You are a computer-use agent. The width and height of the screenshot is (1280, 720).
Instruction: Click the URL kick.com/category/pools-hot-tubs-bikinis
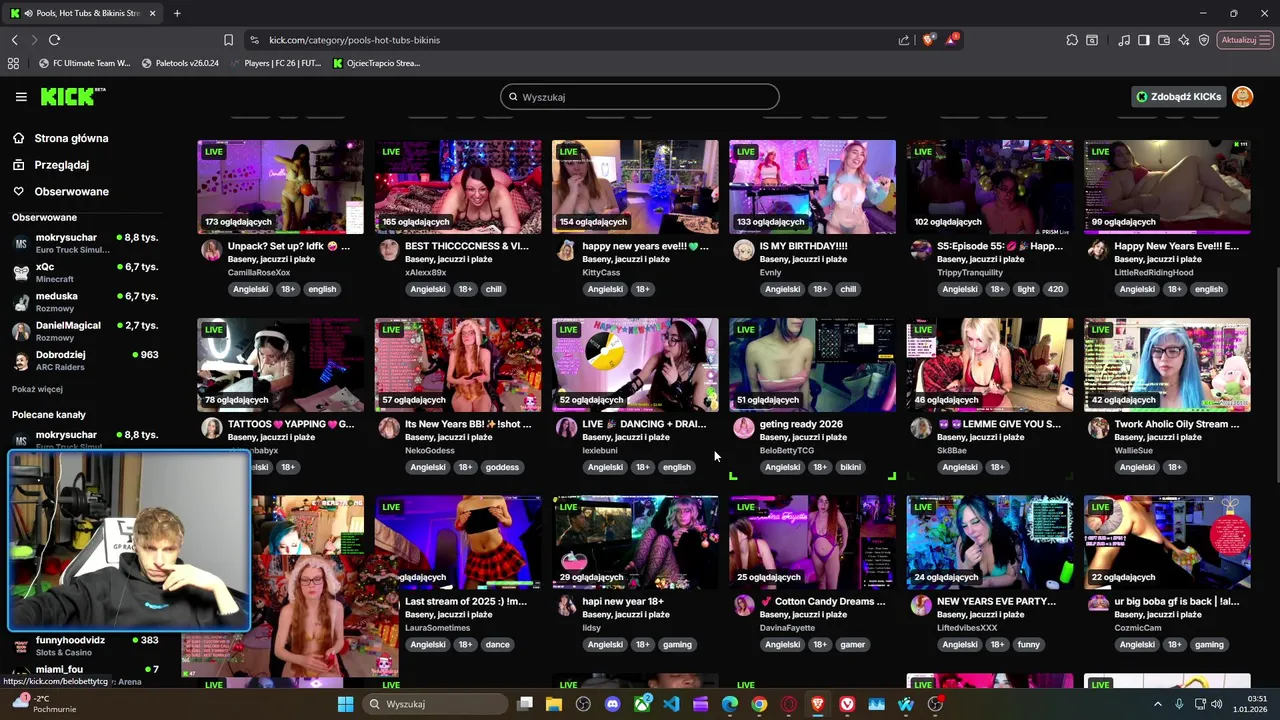click(x=354, y=40)
